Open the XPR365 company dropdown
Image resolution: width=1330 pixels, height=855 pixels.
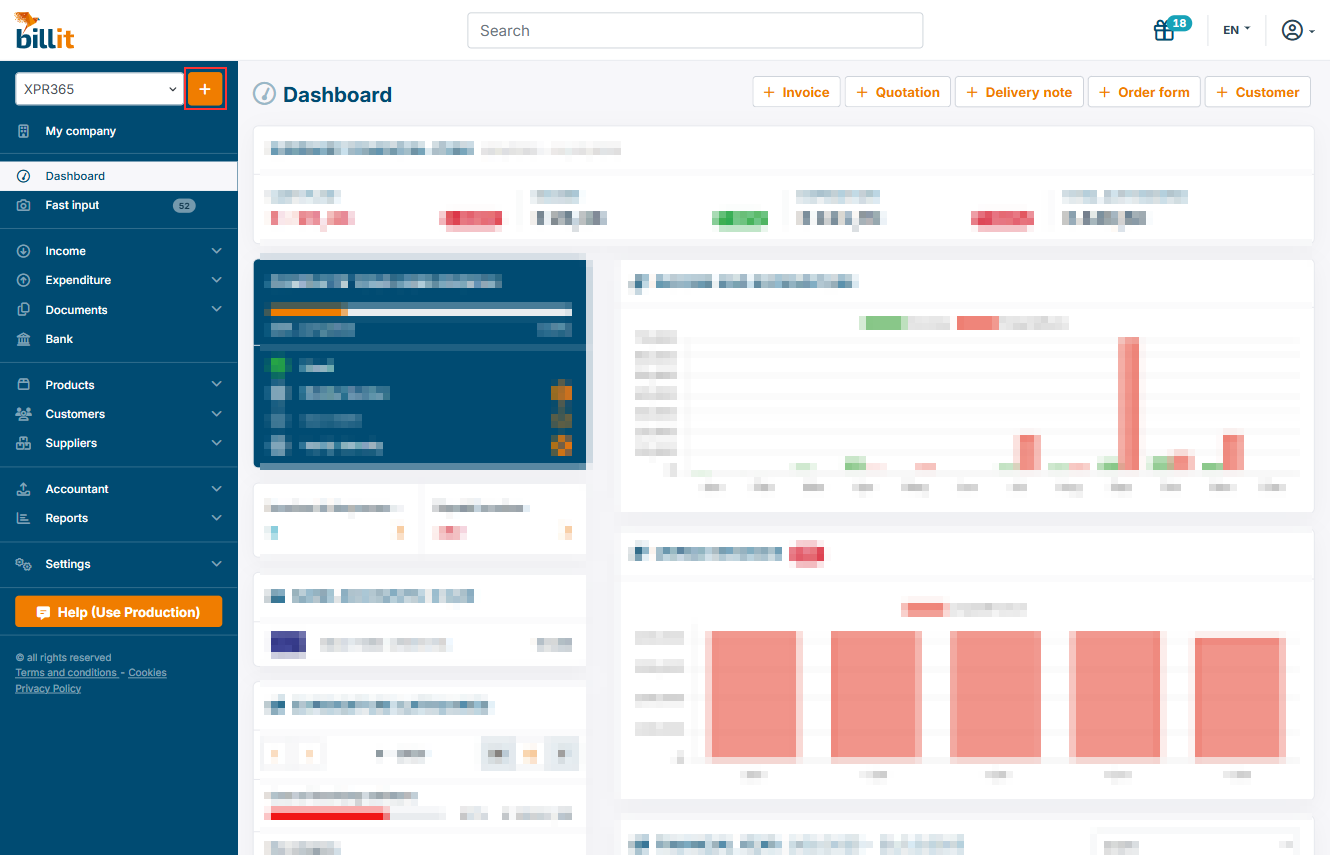coord(99,89)
